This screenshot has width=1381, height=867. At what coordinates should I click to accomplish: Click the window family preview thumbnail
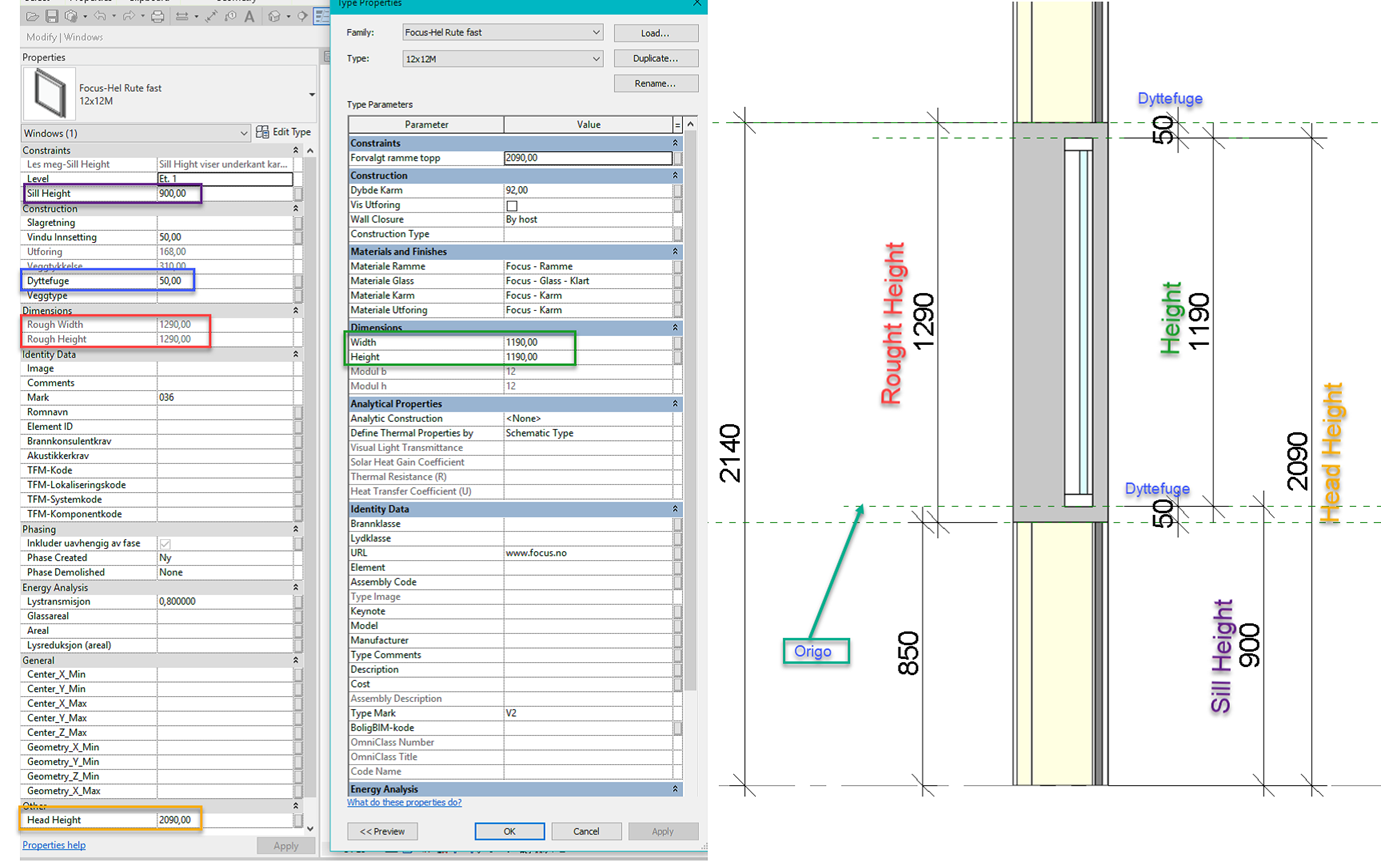coord(49,95)
